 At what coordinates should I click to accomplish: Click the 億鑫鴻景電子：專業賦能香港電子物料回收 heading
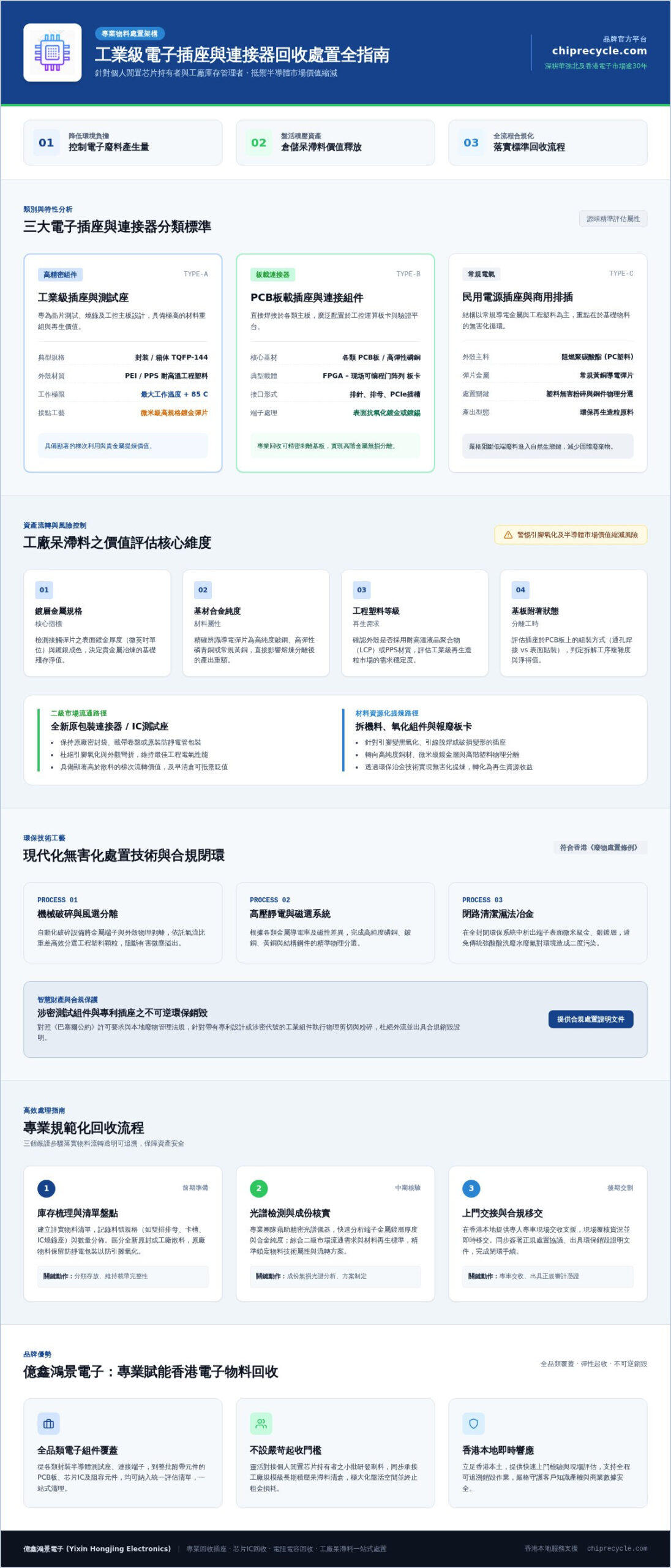tap(151, 1372)
